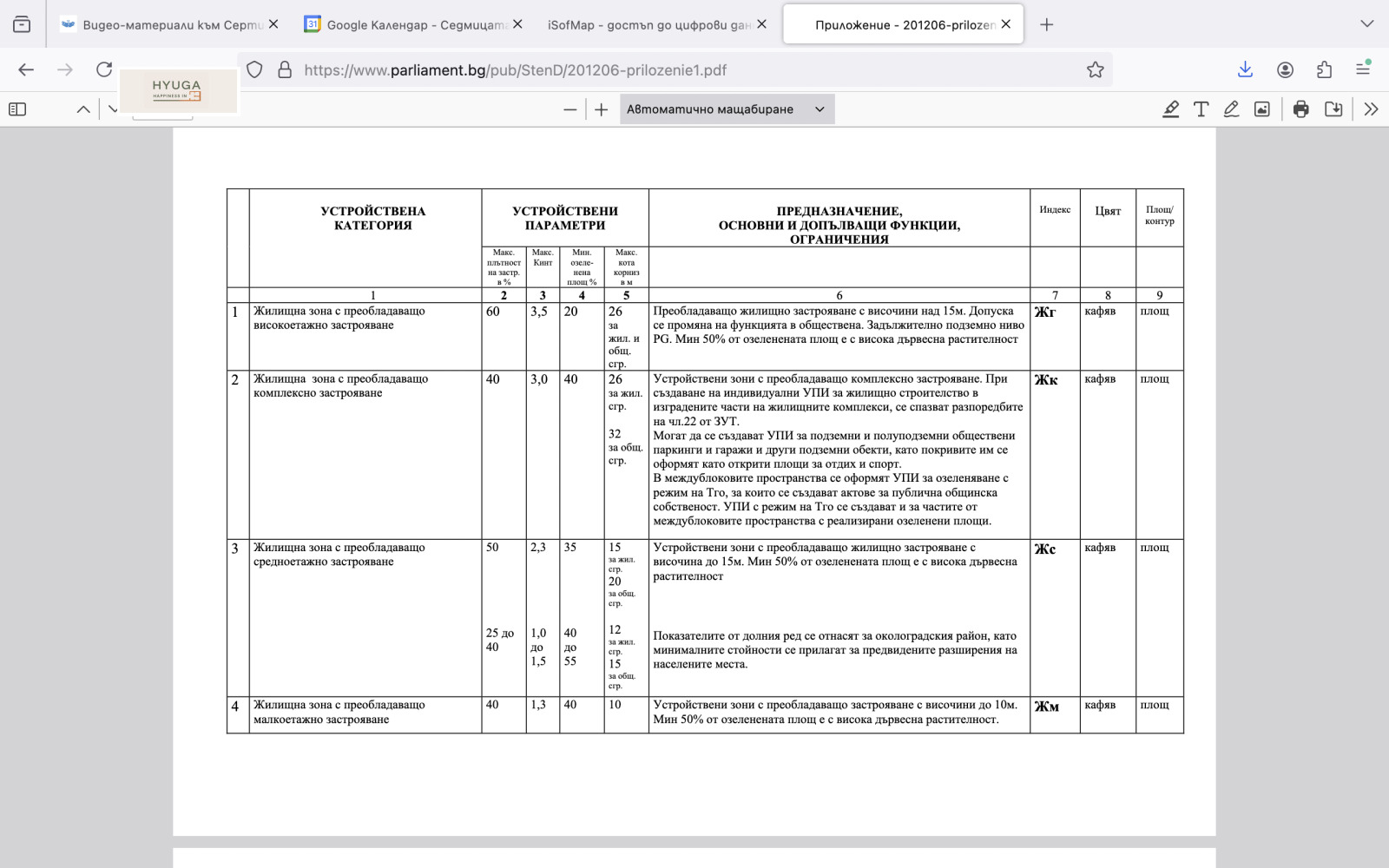Zoom in on the PDF document
Viewport: 1389px width, 868px height.
pos(602,109)
